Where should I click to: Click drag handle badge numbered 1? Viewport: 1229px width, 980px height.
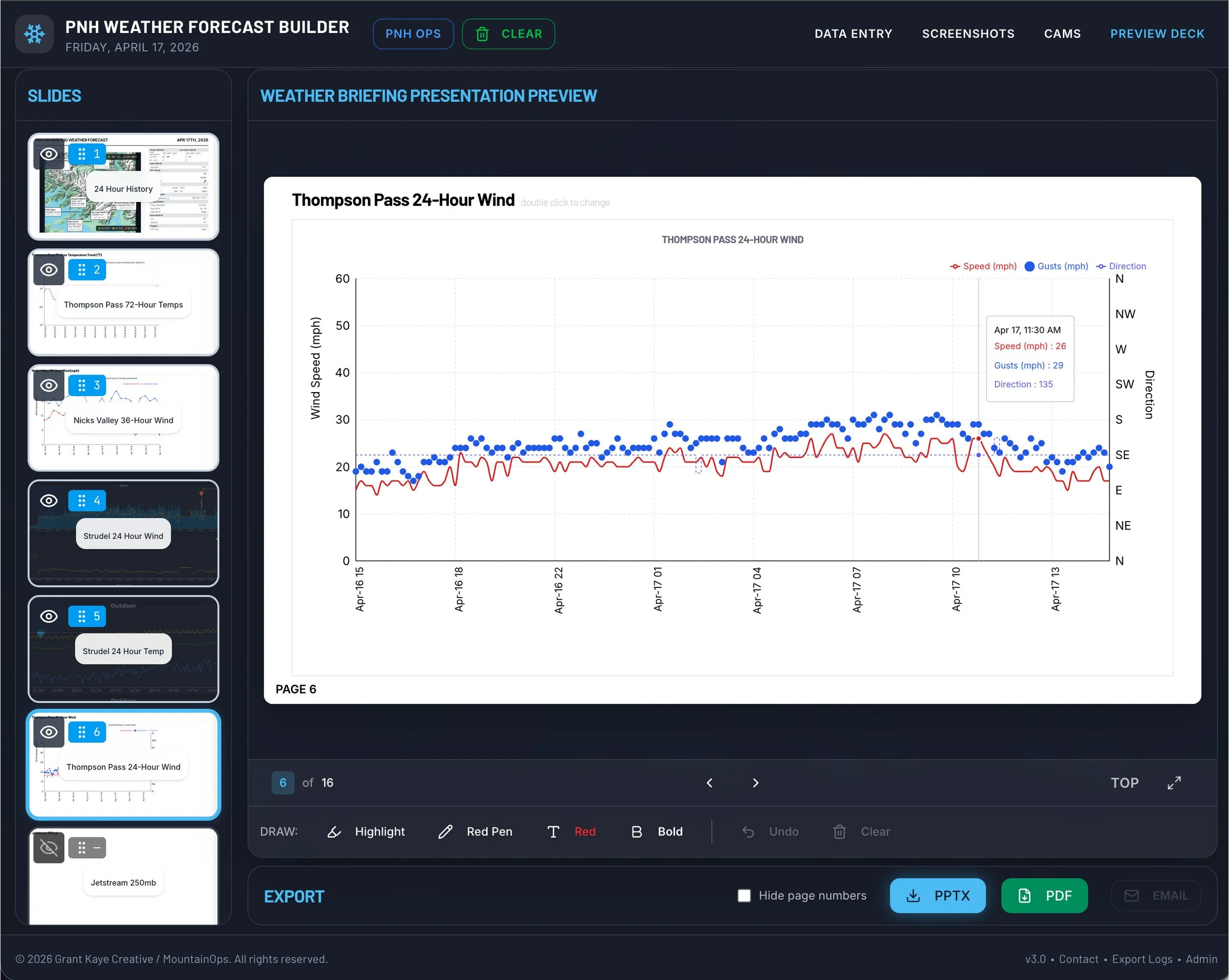click(x=87, y=154)
